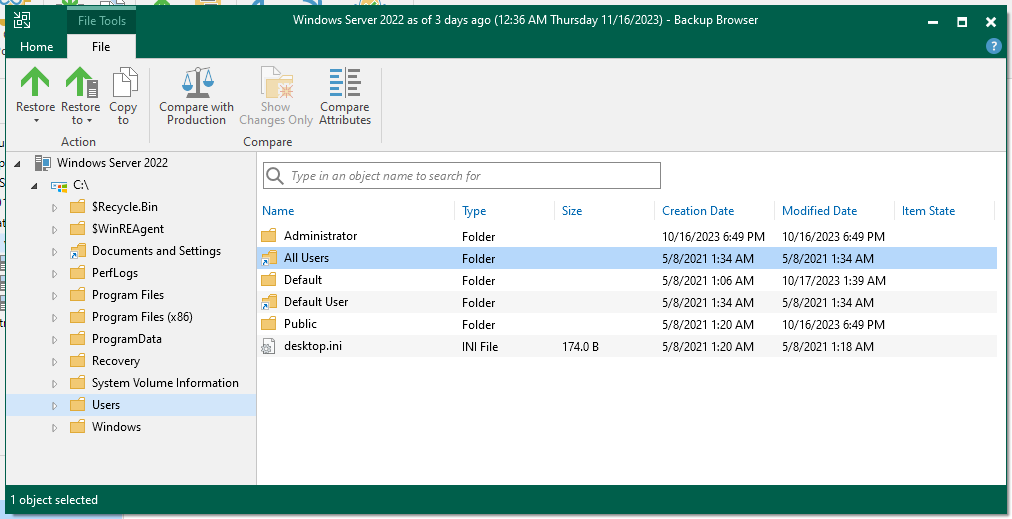1012x519 pixels.
Task: Click the 1 object selected status text
Action: (54, 500)
